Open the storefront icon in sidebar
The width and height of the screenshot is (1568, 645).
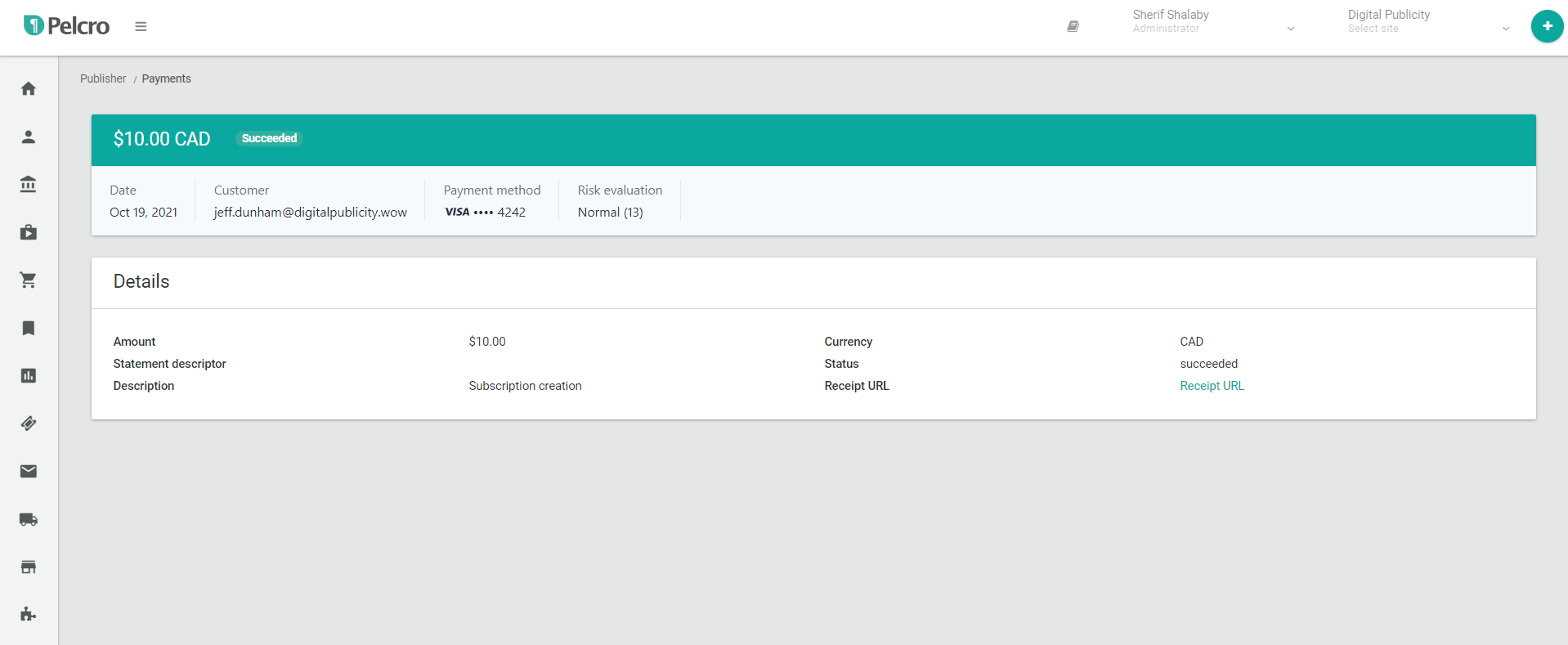tap(29, 567)
